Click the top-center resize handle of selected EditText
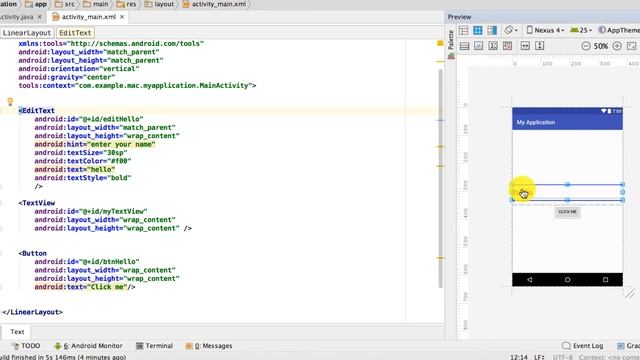The width and height of the screenshot is (640, 360). pos(567,184)
